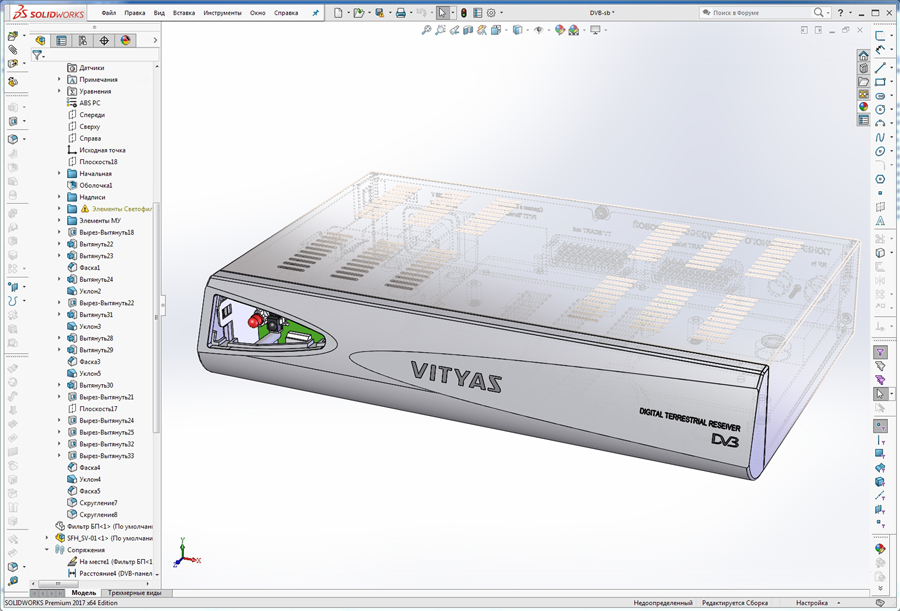Expand the Надписи folder

(x=59, y=196)
